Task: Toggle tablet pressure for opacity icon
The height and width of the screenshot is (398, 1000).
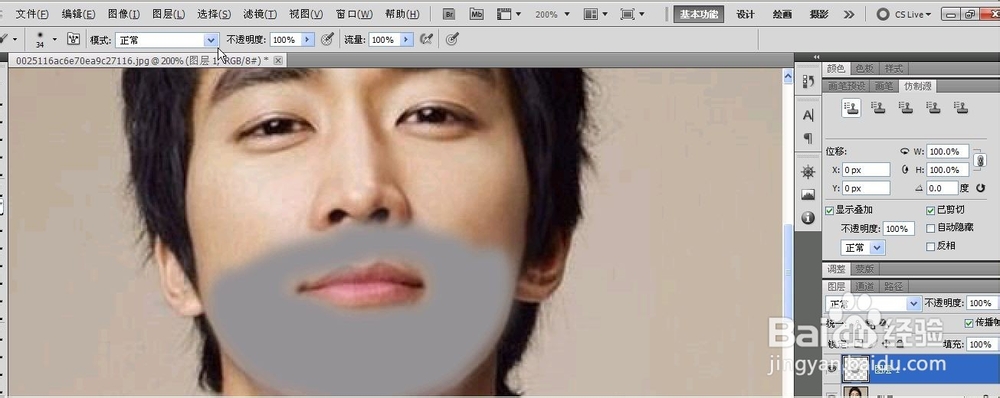Action: pos(327,40)
